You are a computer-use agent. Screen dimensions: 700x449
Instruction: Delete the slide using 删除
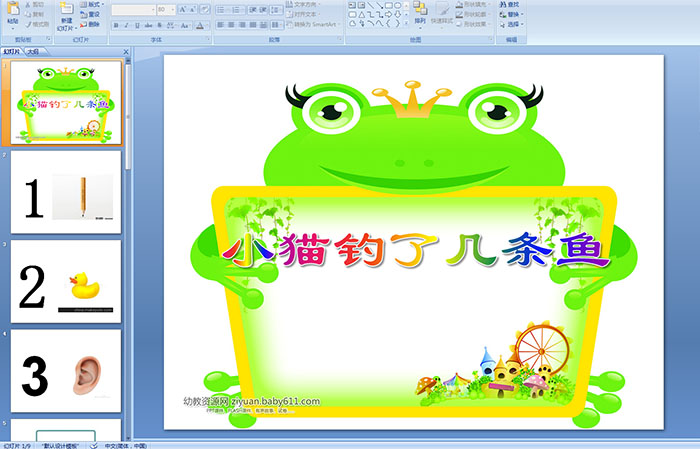tap(90, 25)
